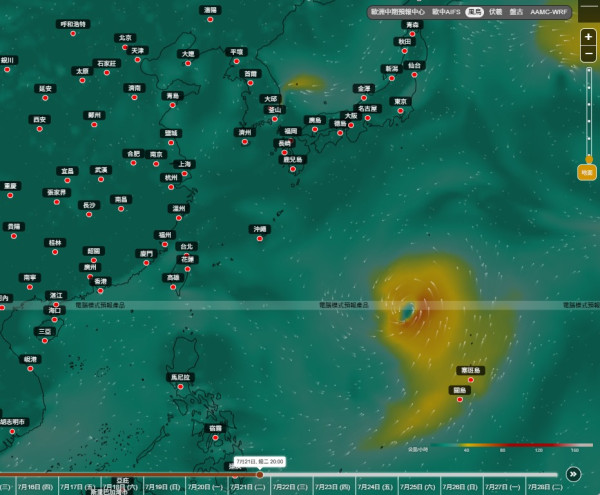Image resolution: width=600 pixels, height=495 pixels.
Task: Click the 香港 city marker
Action: click(x=100, y=291)
